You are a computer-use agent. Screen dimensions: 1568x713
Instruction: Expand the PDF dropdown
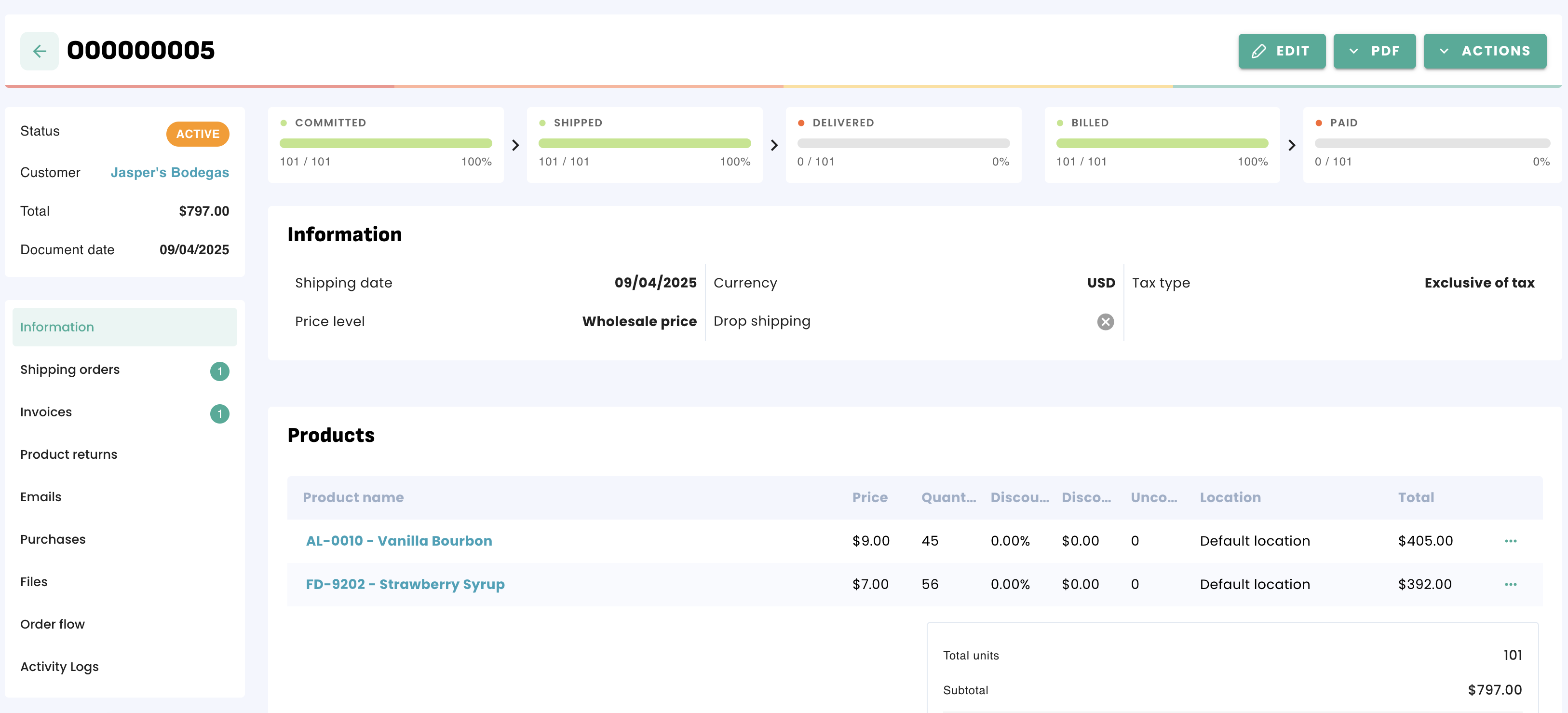[x=1374, y=51]
